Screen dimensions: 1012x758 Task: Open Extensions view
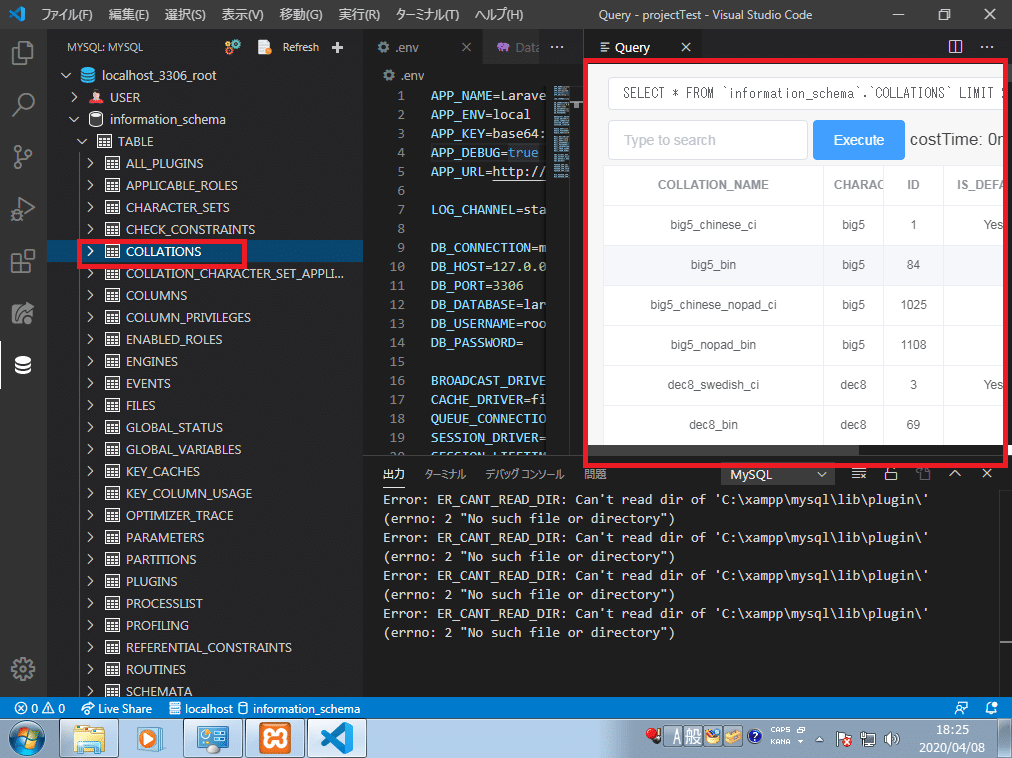(23, 261)
